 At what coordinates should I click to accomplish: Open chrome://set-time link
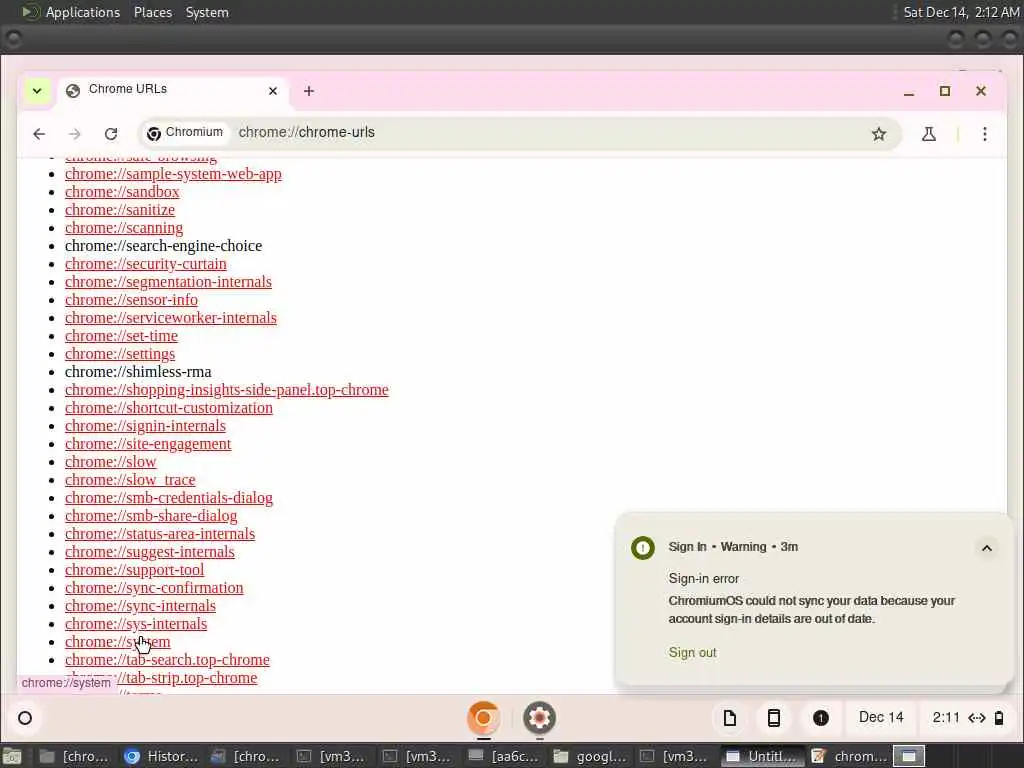[121, 336]
